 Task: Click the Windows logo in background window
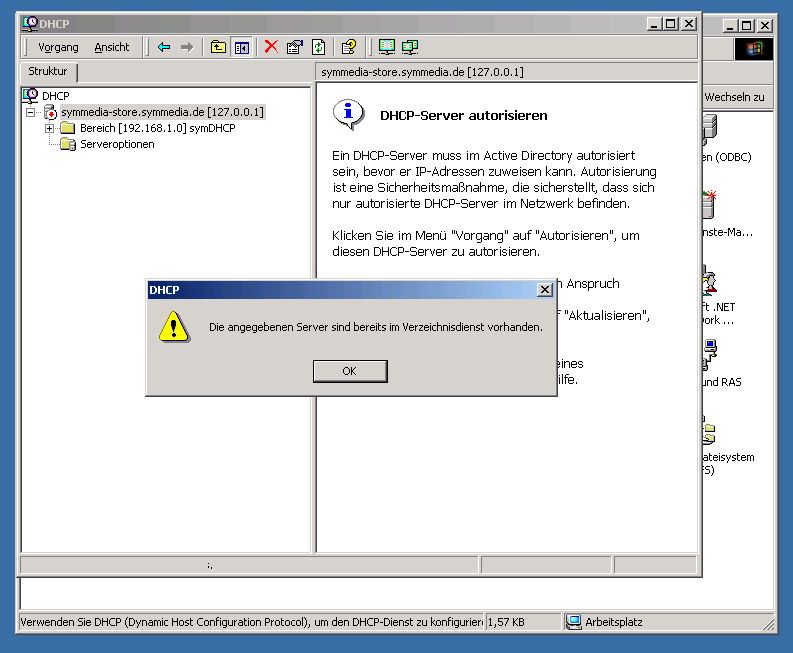(x=754, y=49)
